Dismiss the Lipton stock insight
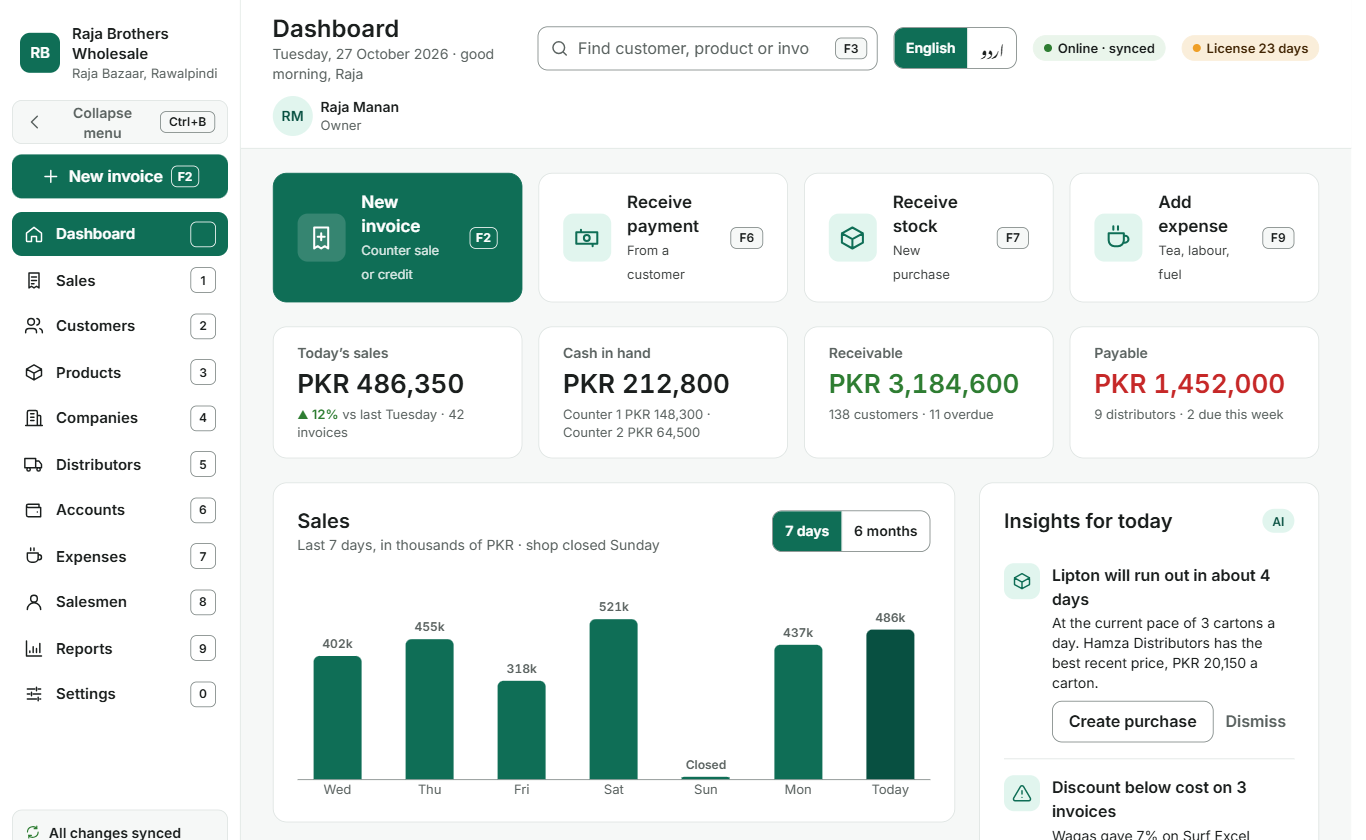Viewport: 1366px width, 840px height. 1255,722
